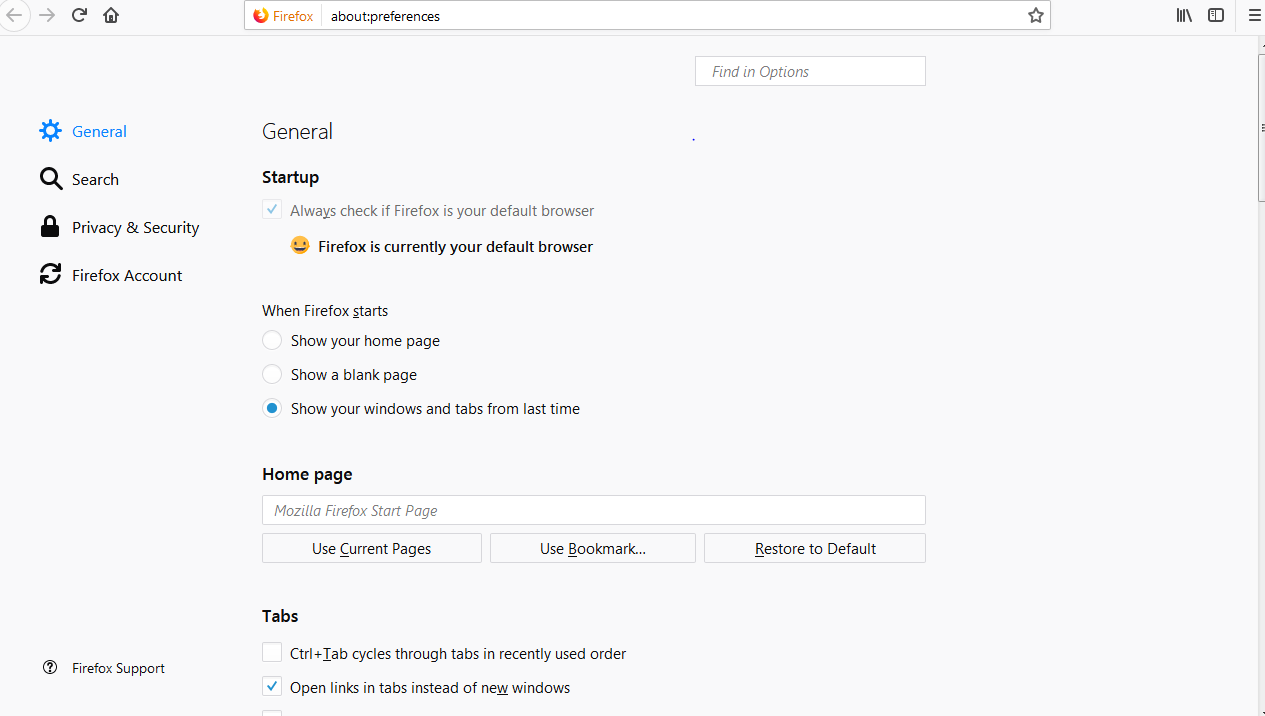Open the hamburger application menu
The width and height of the screenshot is (1265, 716).
1254,15
